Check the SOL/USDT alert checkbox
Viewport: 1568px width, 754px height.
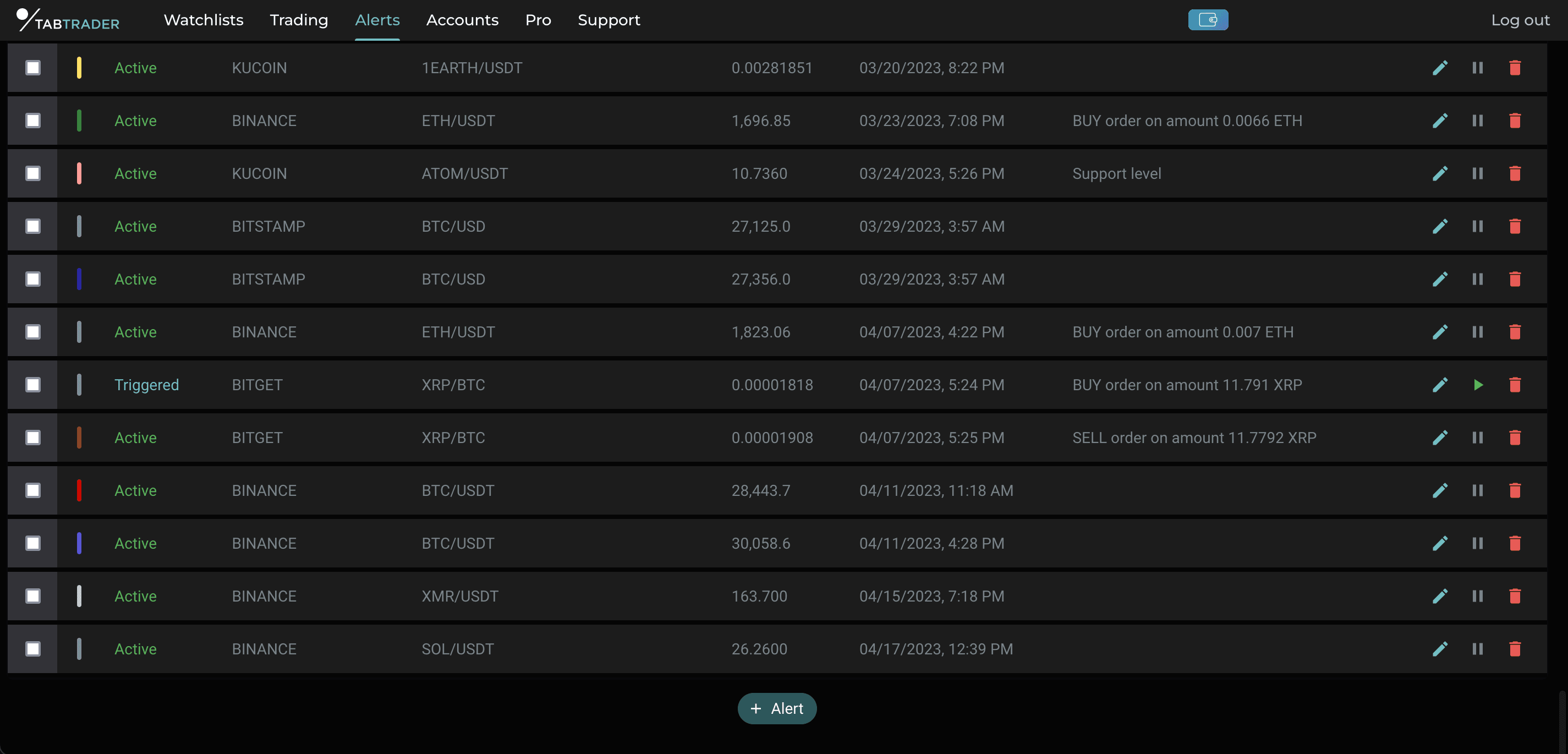coord(33,649)
